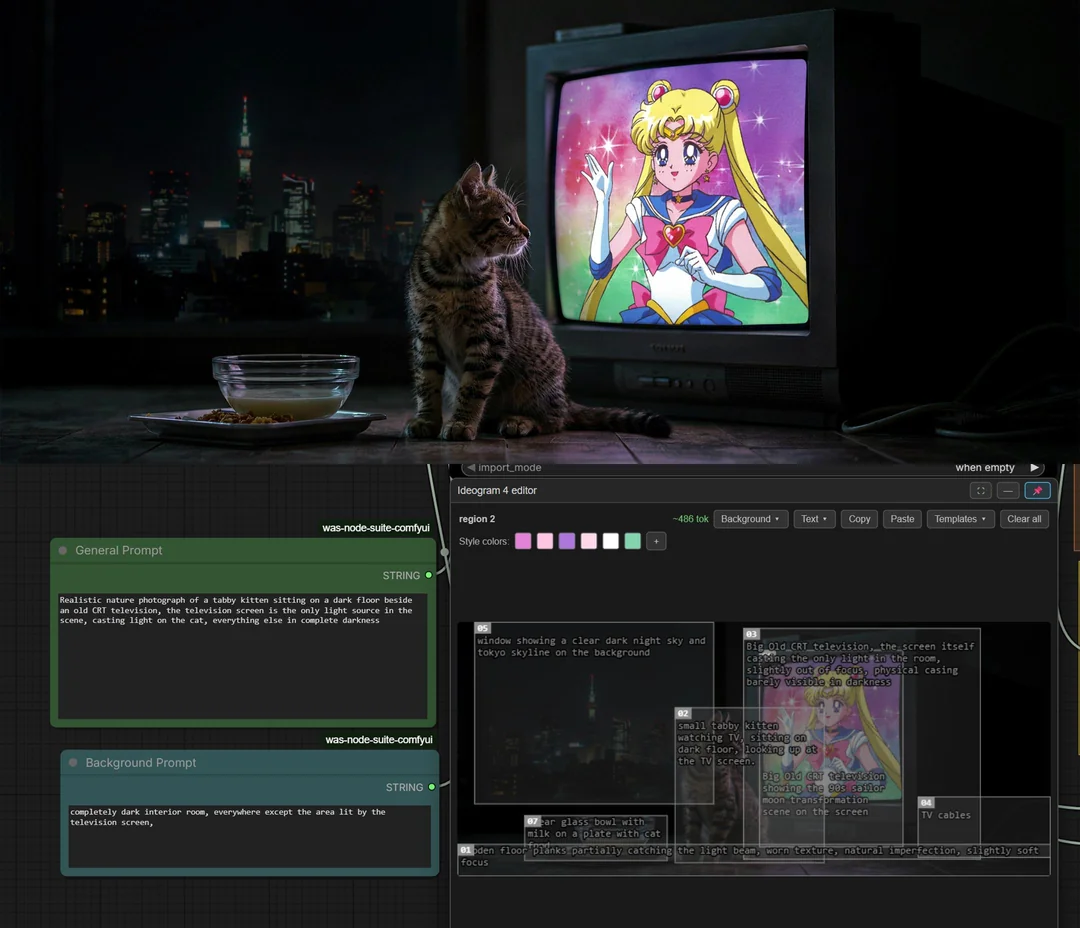Select the mint green style color swatch
Screen dimensions: 1080x928
coord(632,542)
